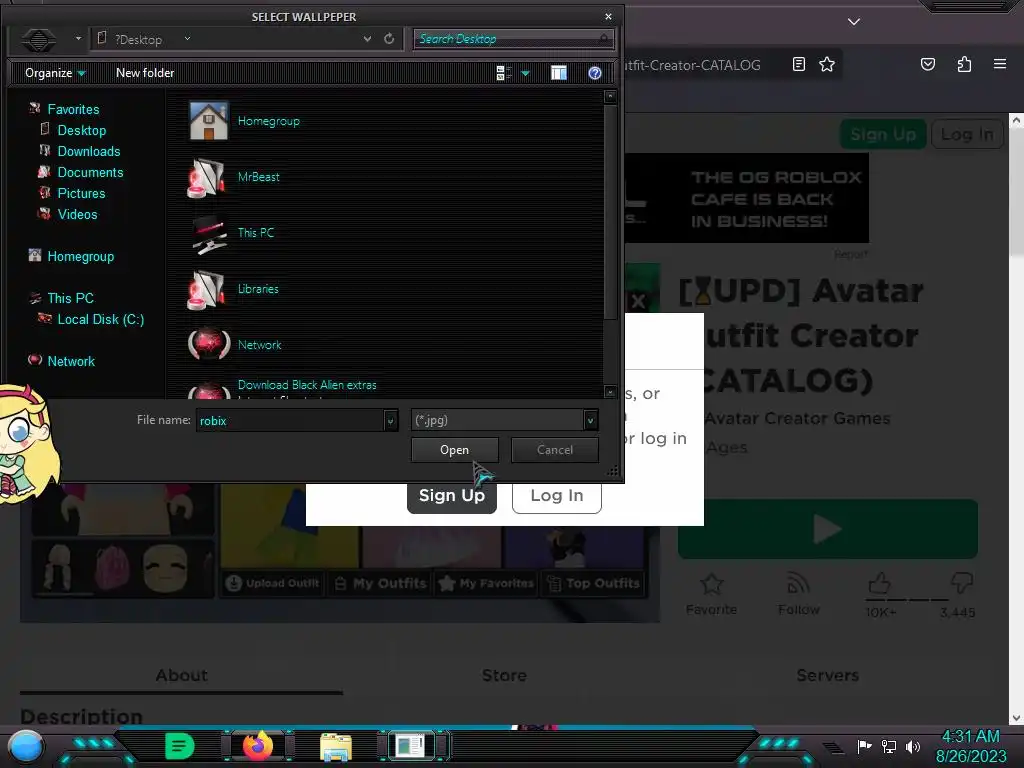Click the thumbs down dislike icon
This screenshot has width=1024, height=768.
[x=962, y=583]
